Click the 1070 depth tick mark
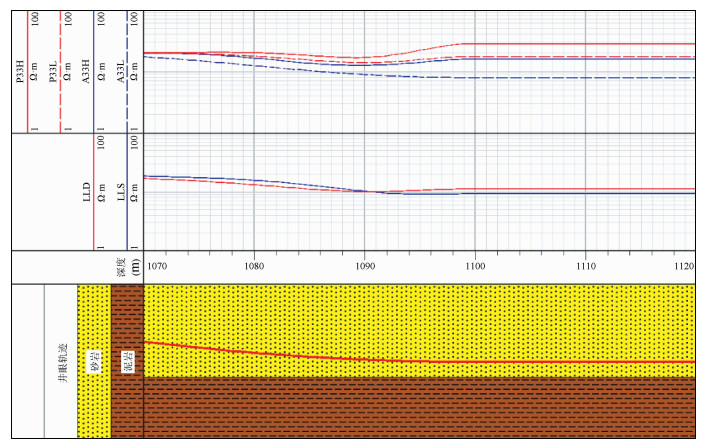This screenshot has width=708, height=446. click(x=159, y=267)
